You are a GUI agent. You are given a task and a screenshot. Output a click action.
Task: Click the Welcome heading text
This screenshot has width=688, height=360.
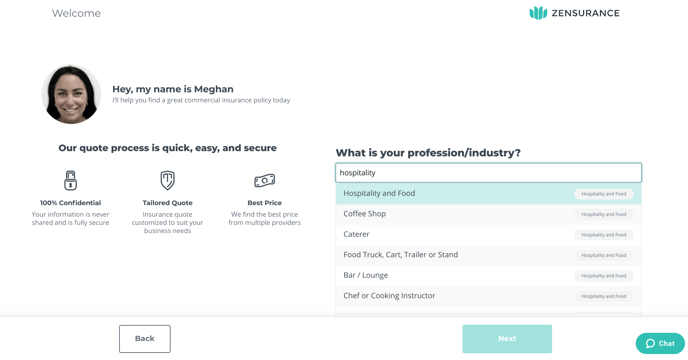click(x=76, y=13)
